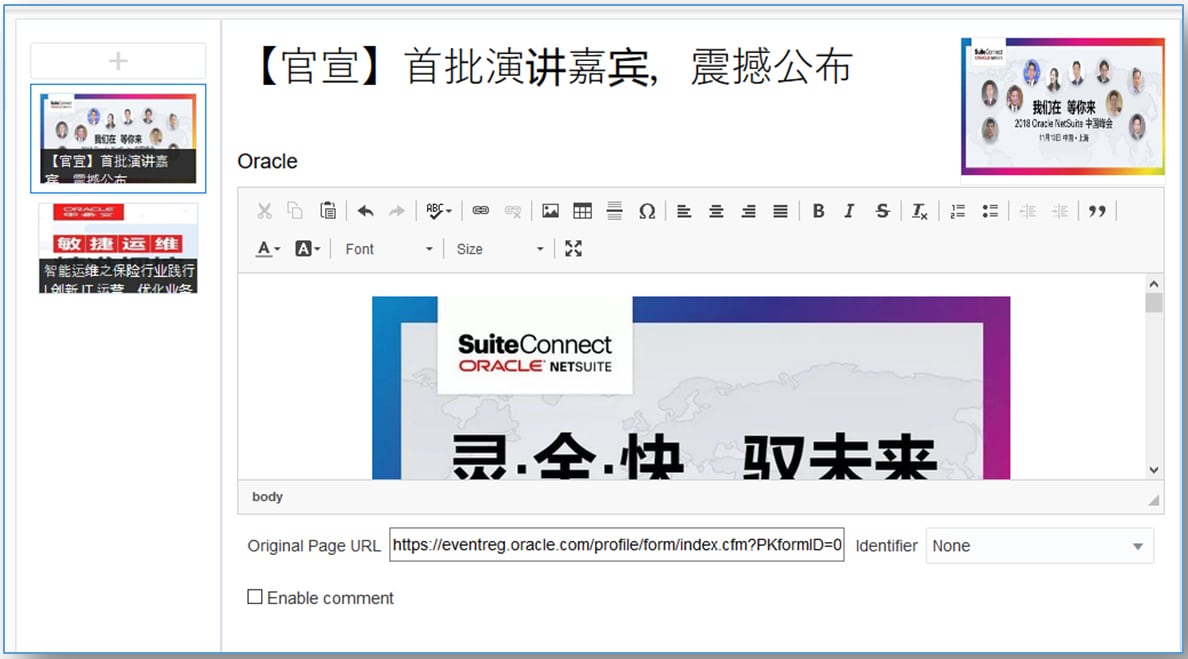This screenshot has width=1188, height=659.
Task: Open the spell check ABC dropdown
Action: pyautogui.click(x=439, y=211)
